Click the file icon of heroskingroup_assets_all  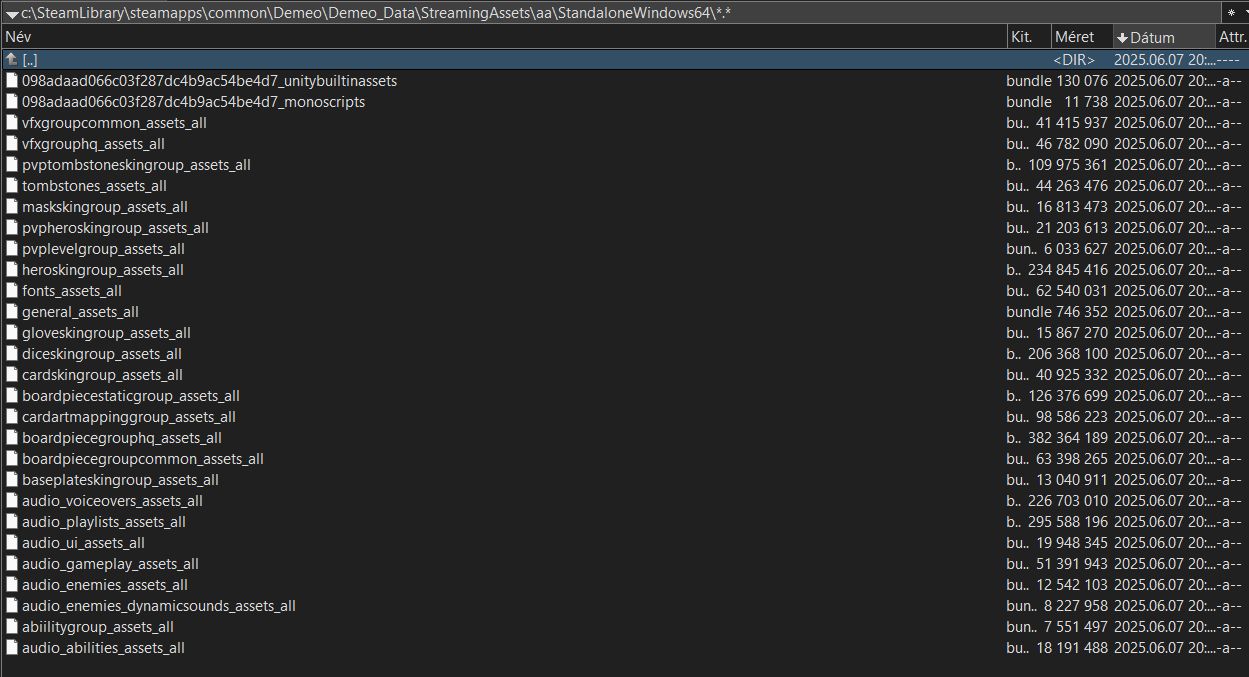12,270
